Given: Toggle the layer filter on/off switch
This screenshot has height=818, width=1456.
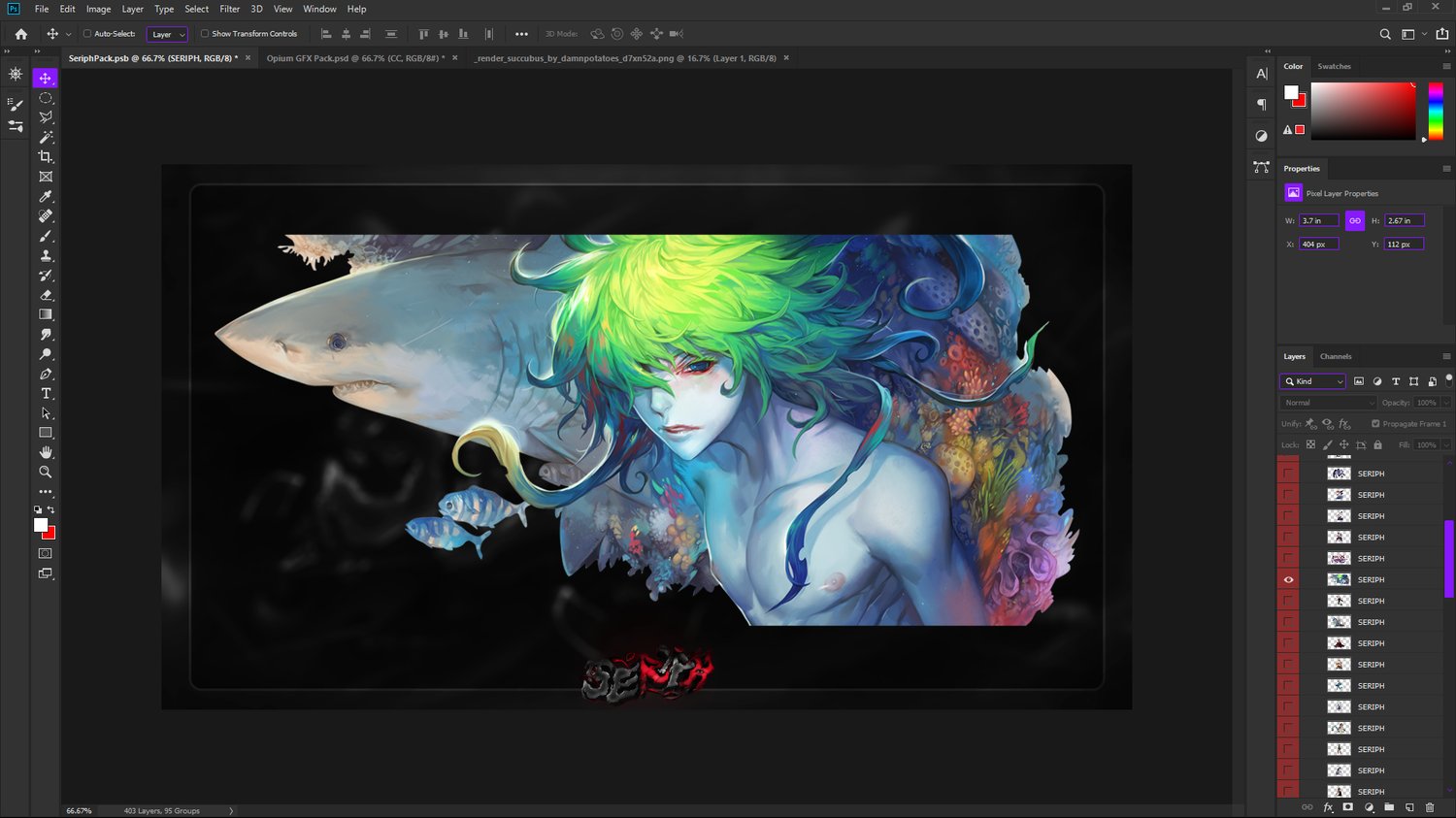Looking at the screenshot, I should pos(1448,379).
